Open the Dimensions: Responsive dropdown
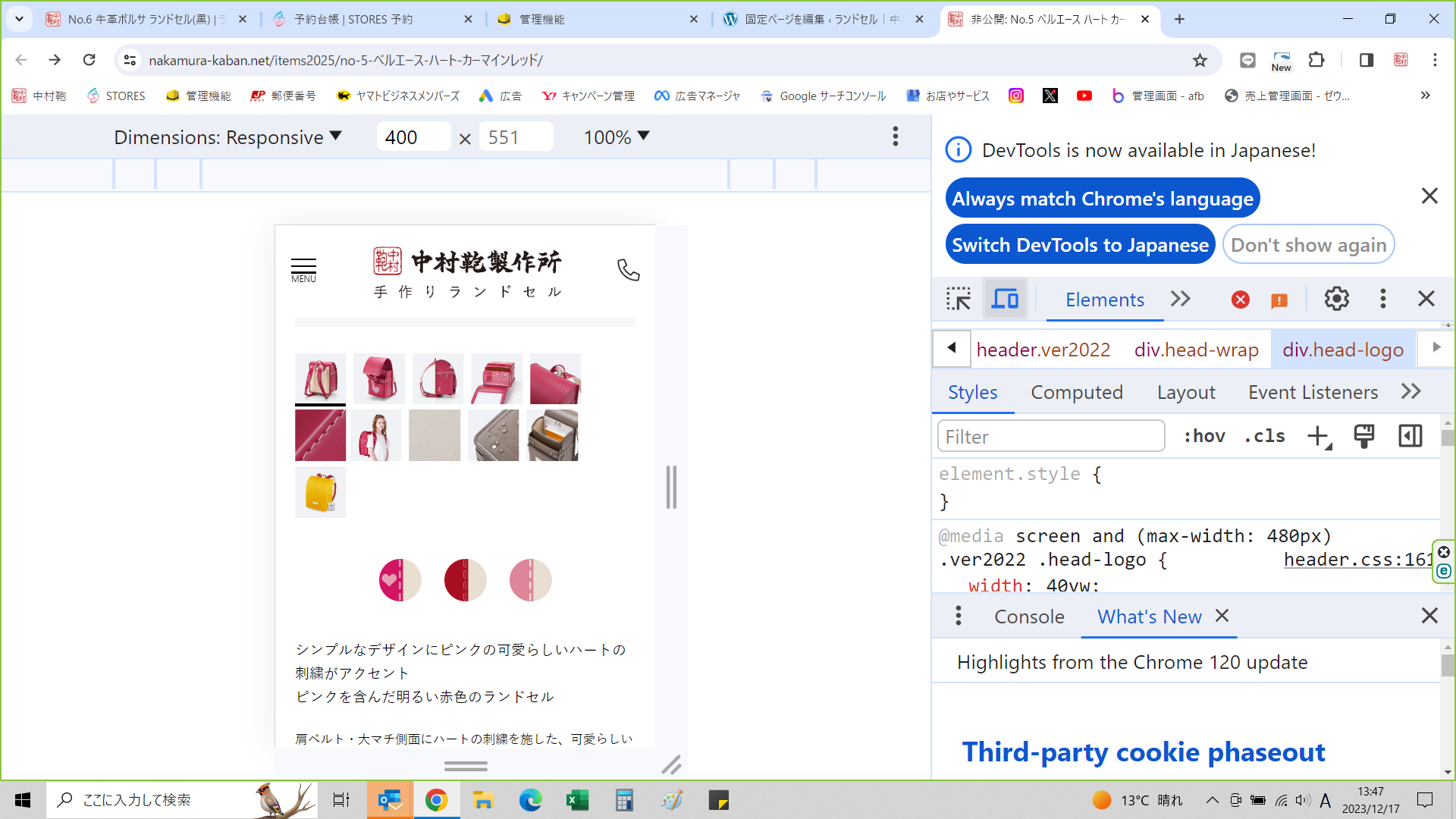The image size is (1456, 819). 227,137
